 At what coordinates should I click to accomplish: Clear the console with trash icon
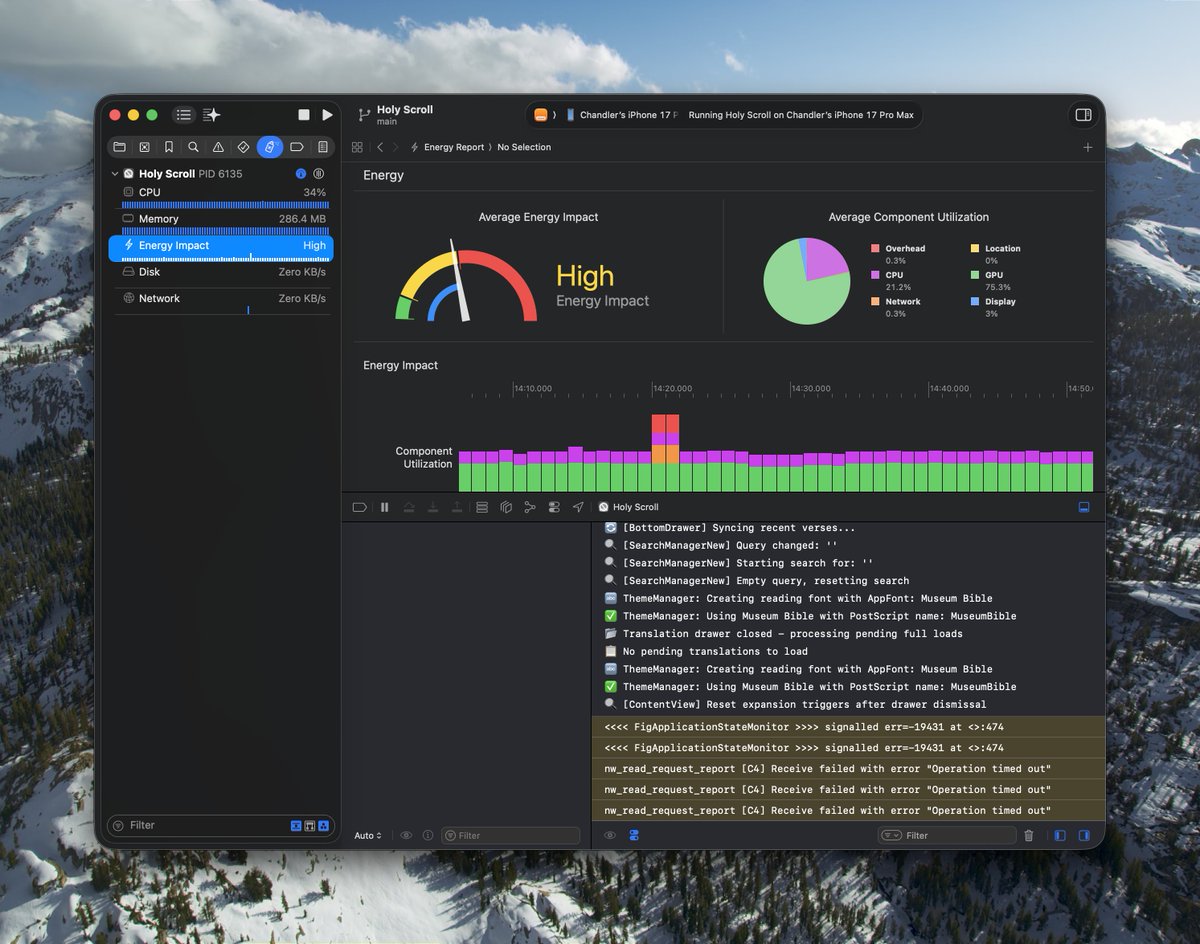coord(1029,836)
